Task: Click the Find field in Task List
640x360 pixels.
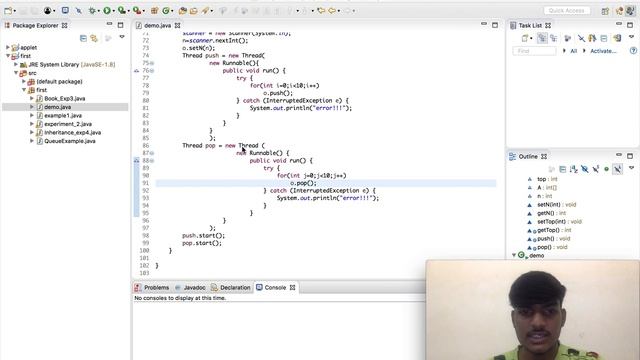Action: (x=534, y=51)
